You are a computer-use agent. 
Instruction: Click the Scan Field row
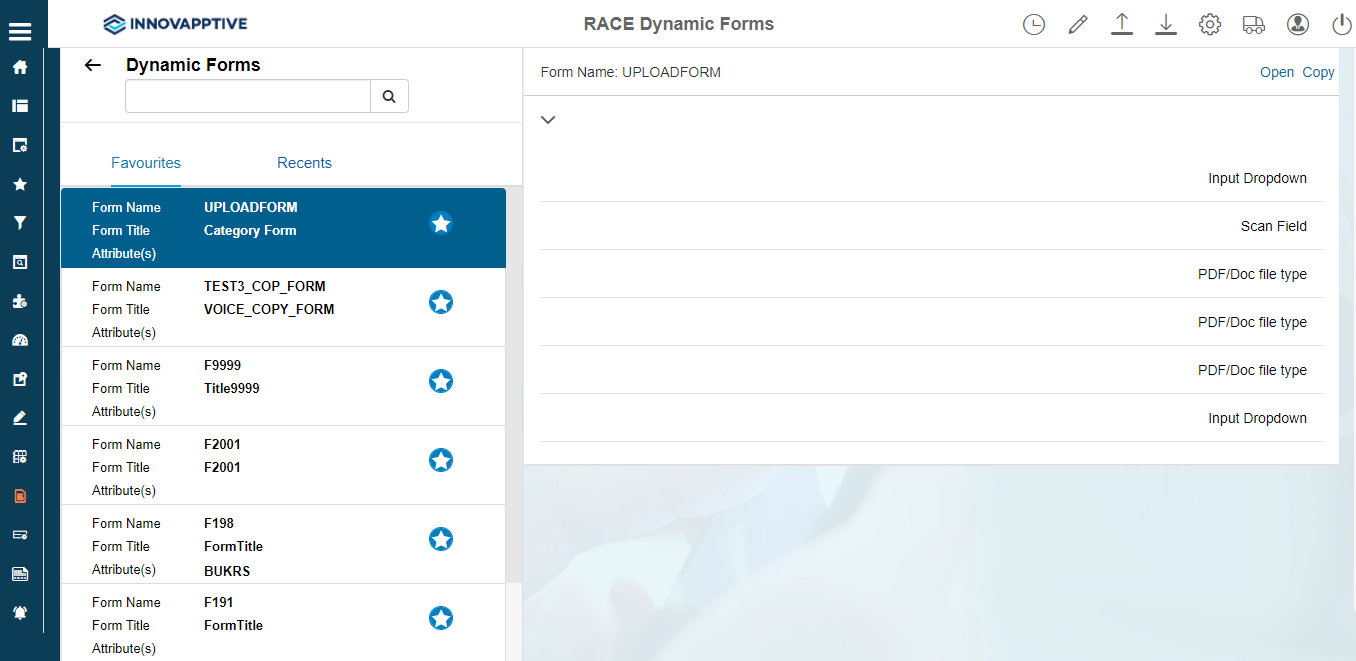point(931,226)
